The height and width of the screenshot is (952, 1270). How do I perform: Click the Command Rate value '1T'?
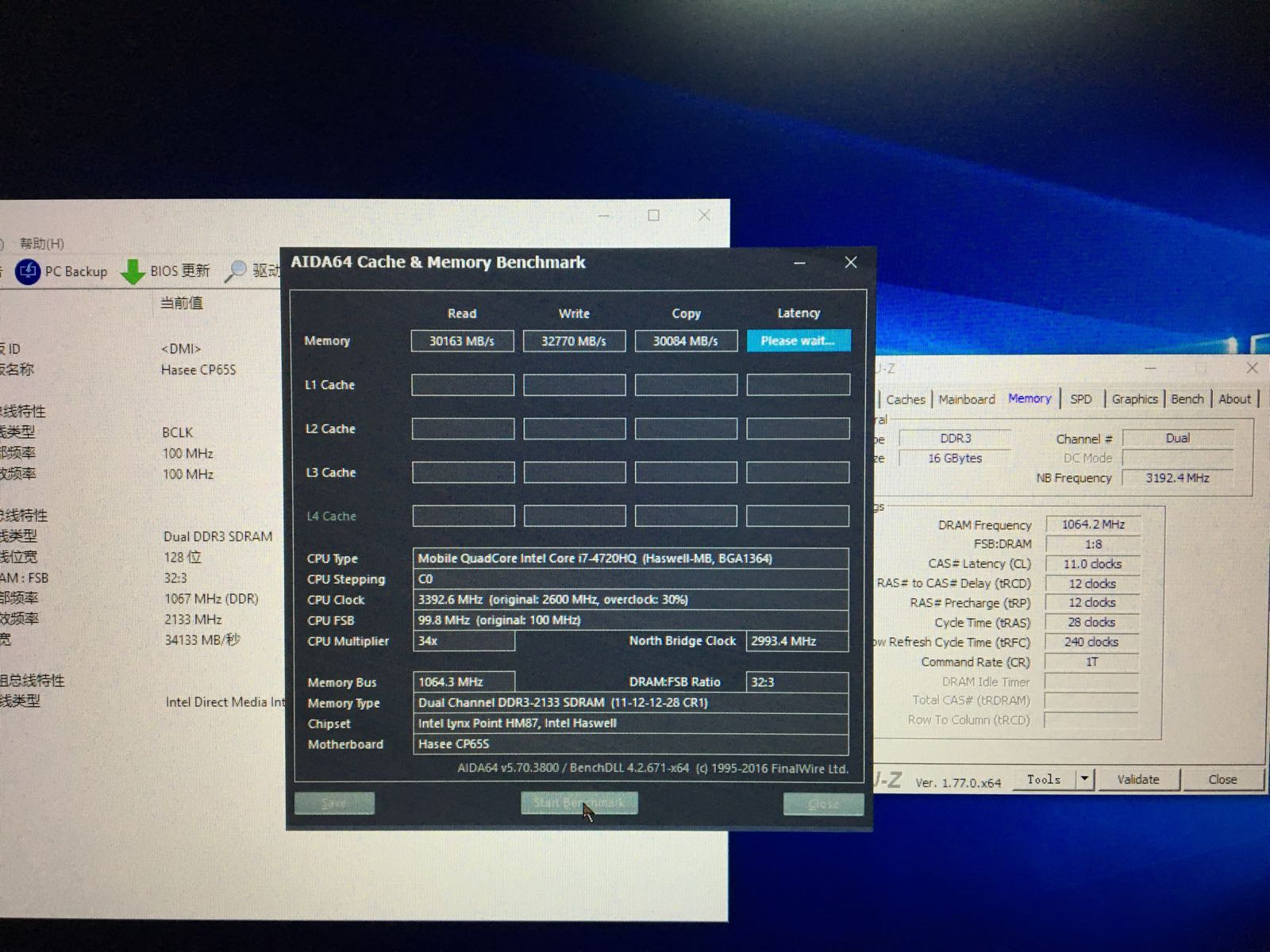1091,662
